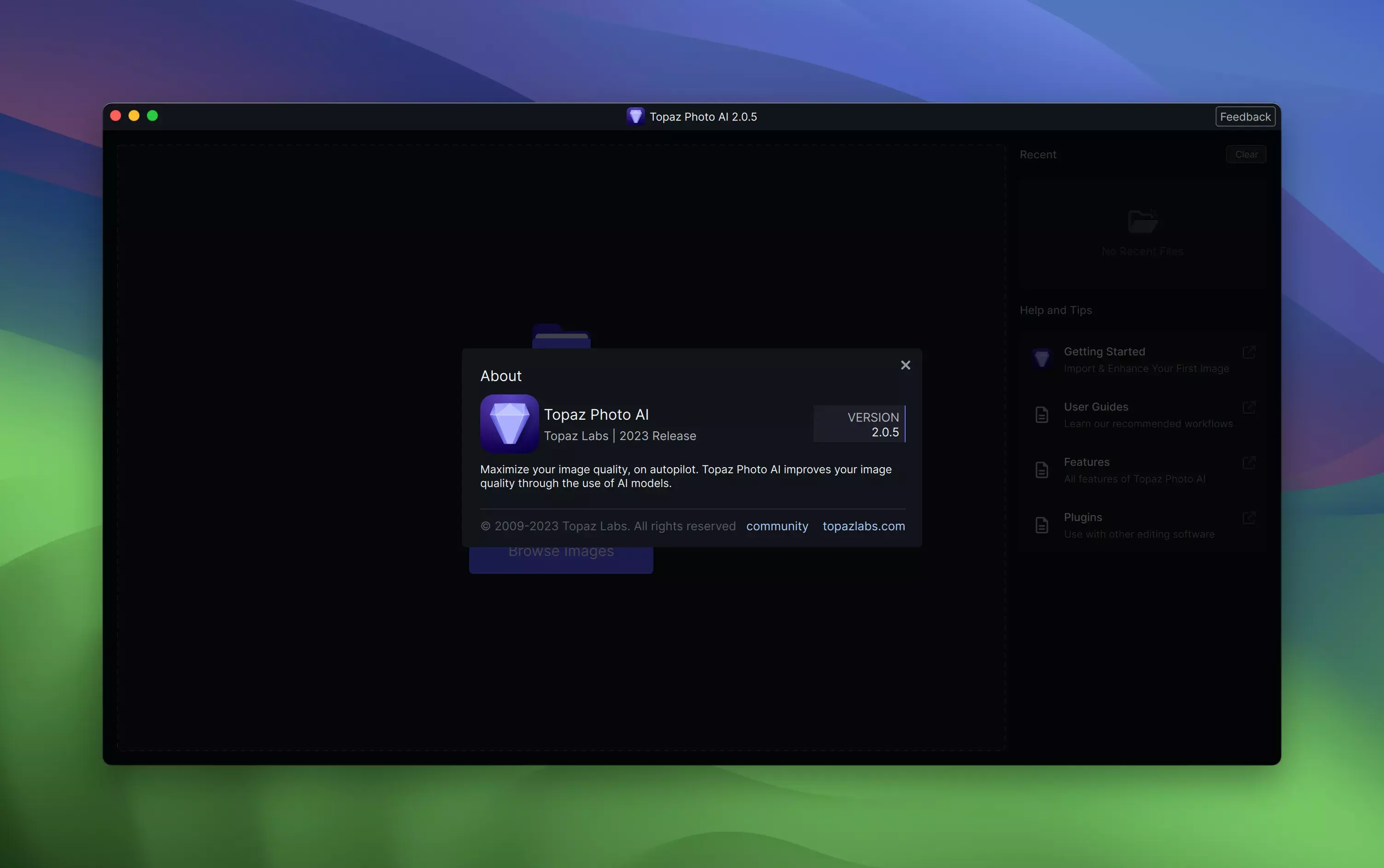The height and width of the screenshot is (868, 1384).
Task: Click external link icon beside User Guides
Action: pos(1249,407)
